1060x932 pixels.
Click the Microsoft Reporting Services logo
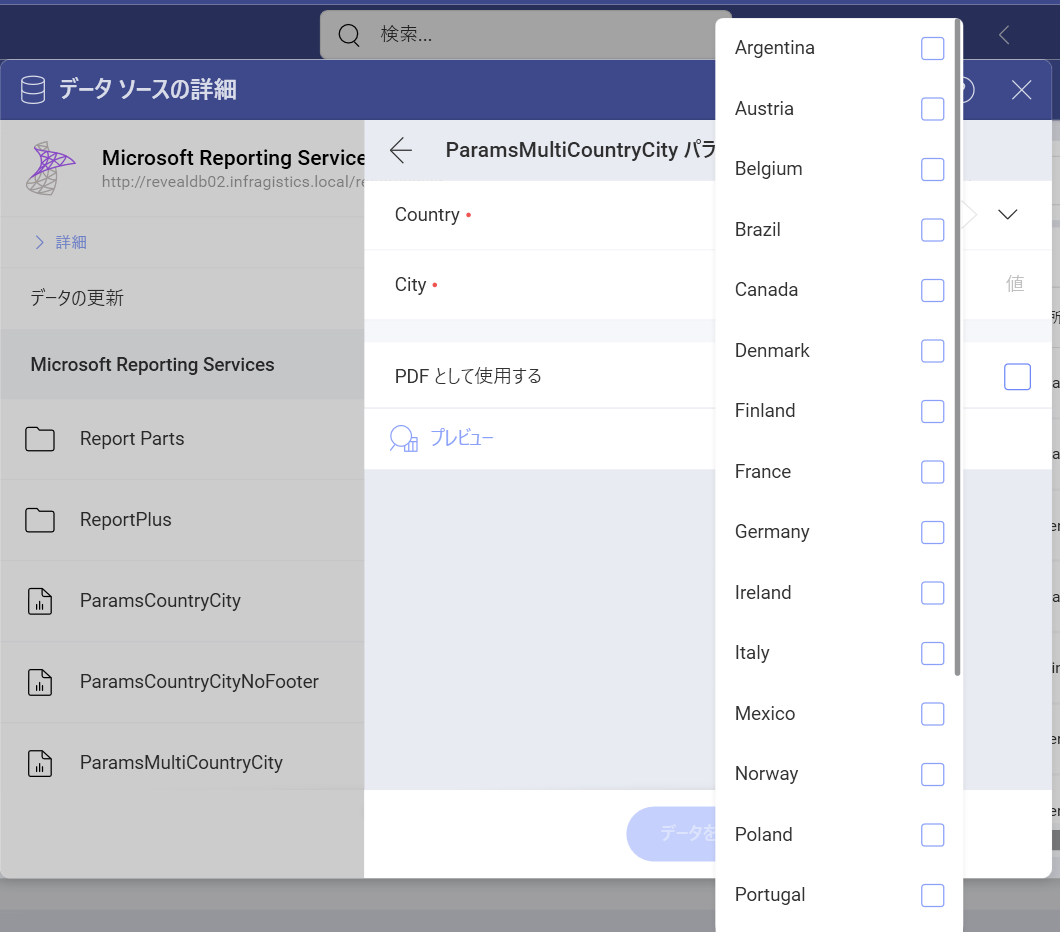(50, 168)
